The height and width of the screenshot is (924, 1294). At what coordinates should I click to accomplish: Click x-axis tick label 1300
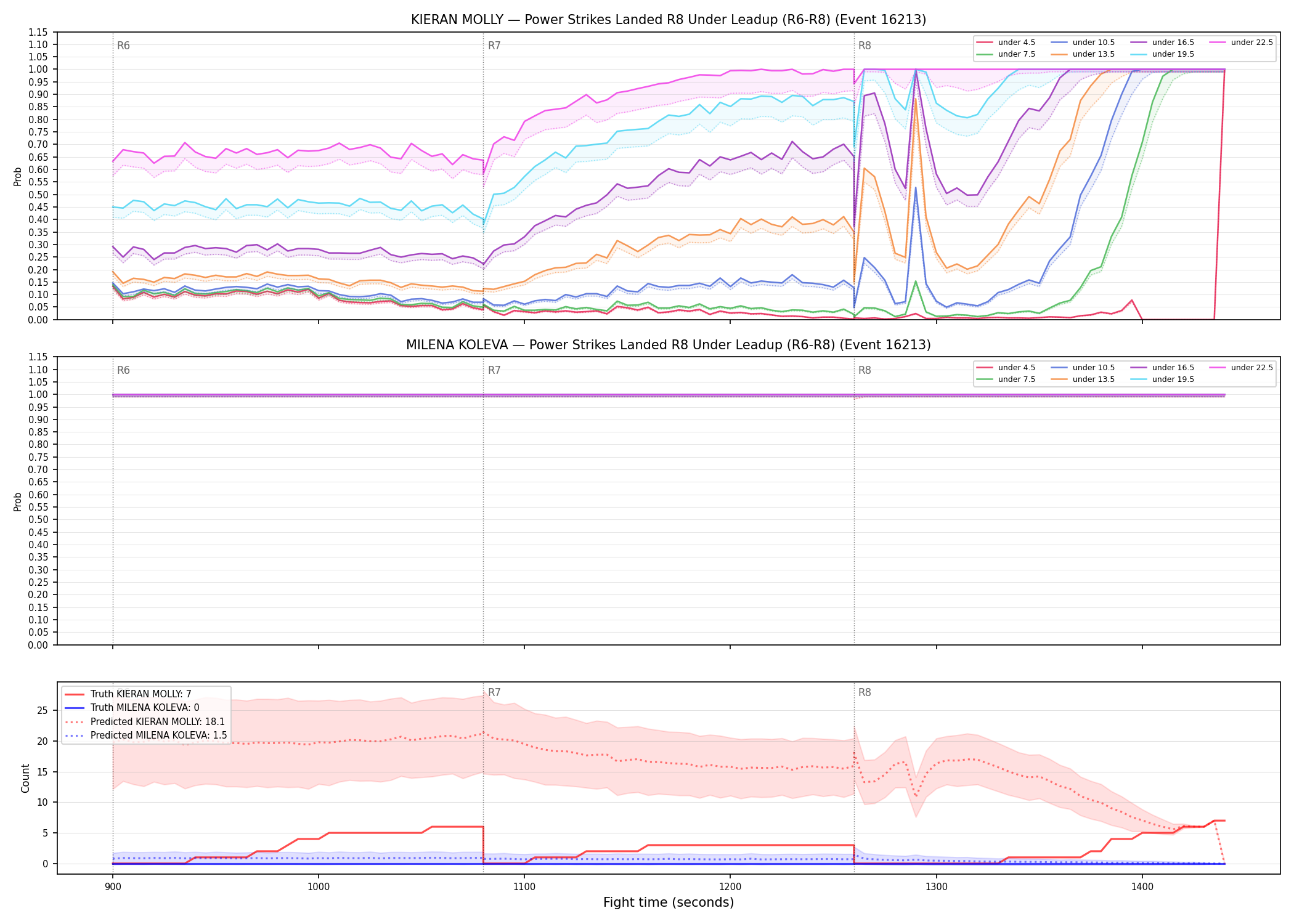(x=937, y=887)
